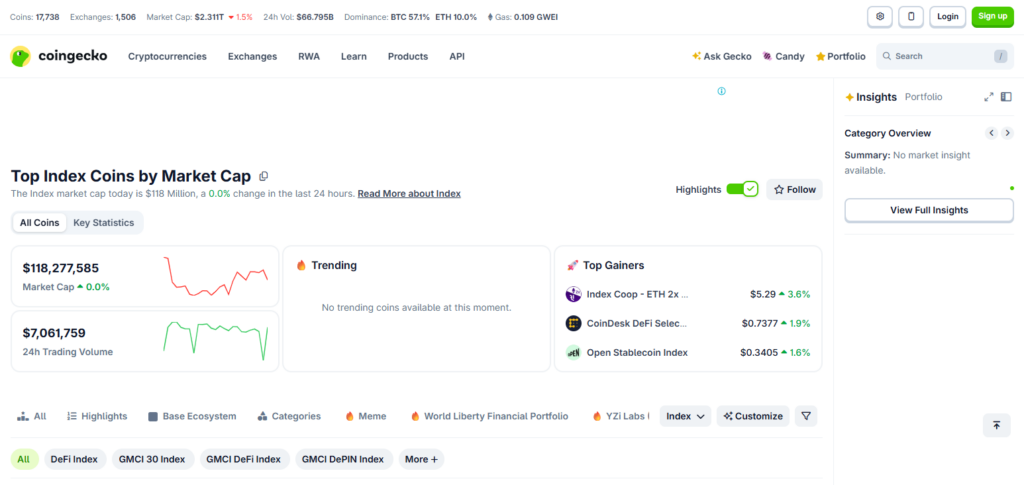Expand the Insights panel to fullscreen

(x=989, y=97)
